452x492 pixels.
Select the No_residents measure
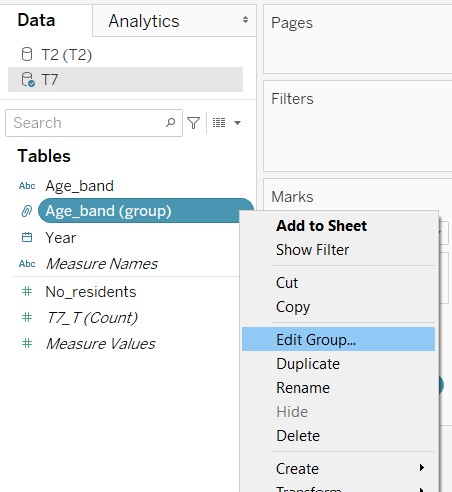[91, 292]
